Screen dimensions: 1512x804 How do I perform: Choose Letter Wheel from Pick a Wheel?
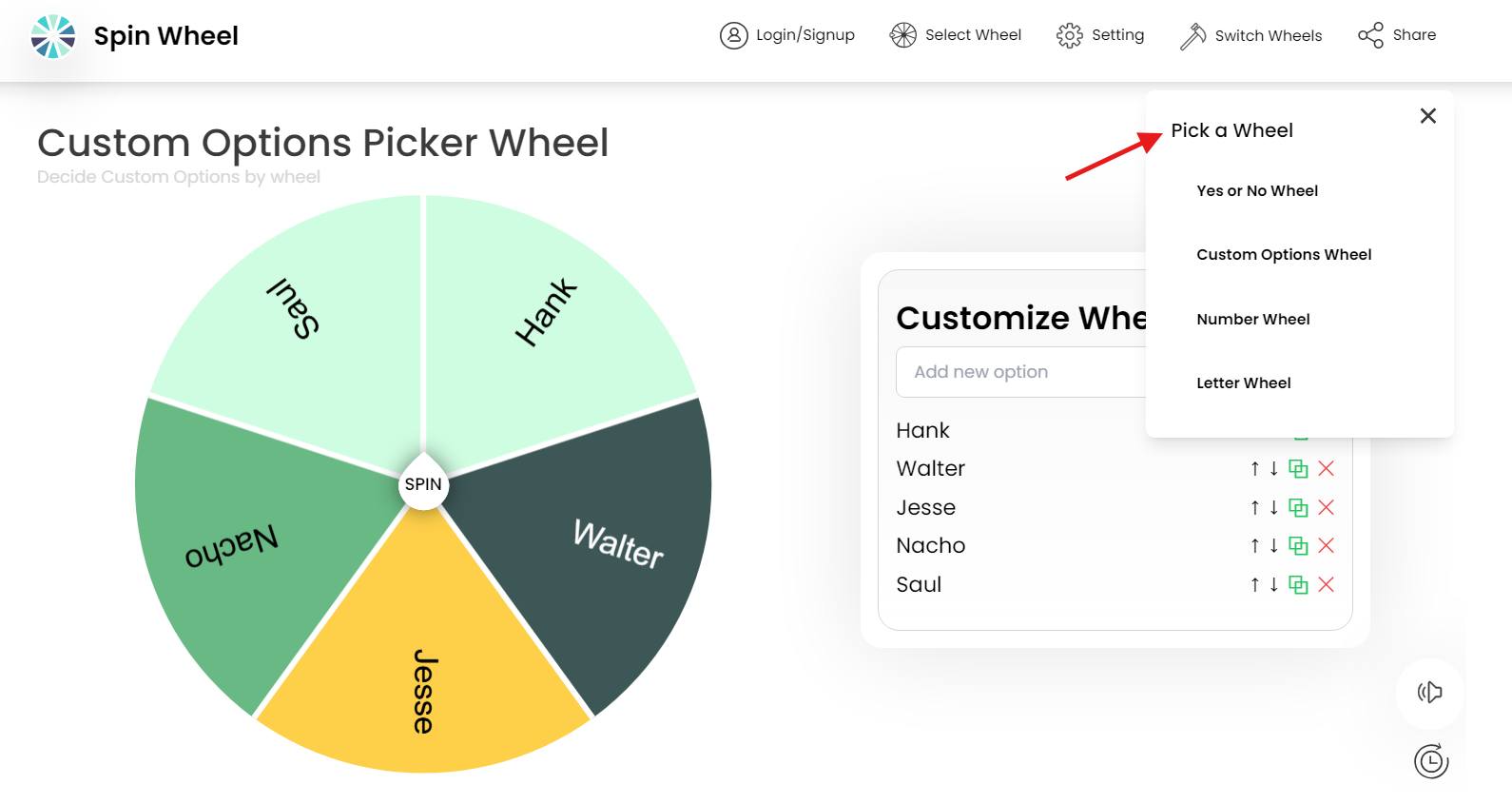click(1244, 382)
